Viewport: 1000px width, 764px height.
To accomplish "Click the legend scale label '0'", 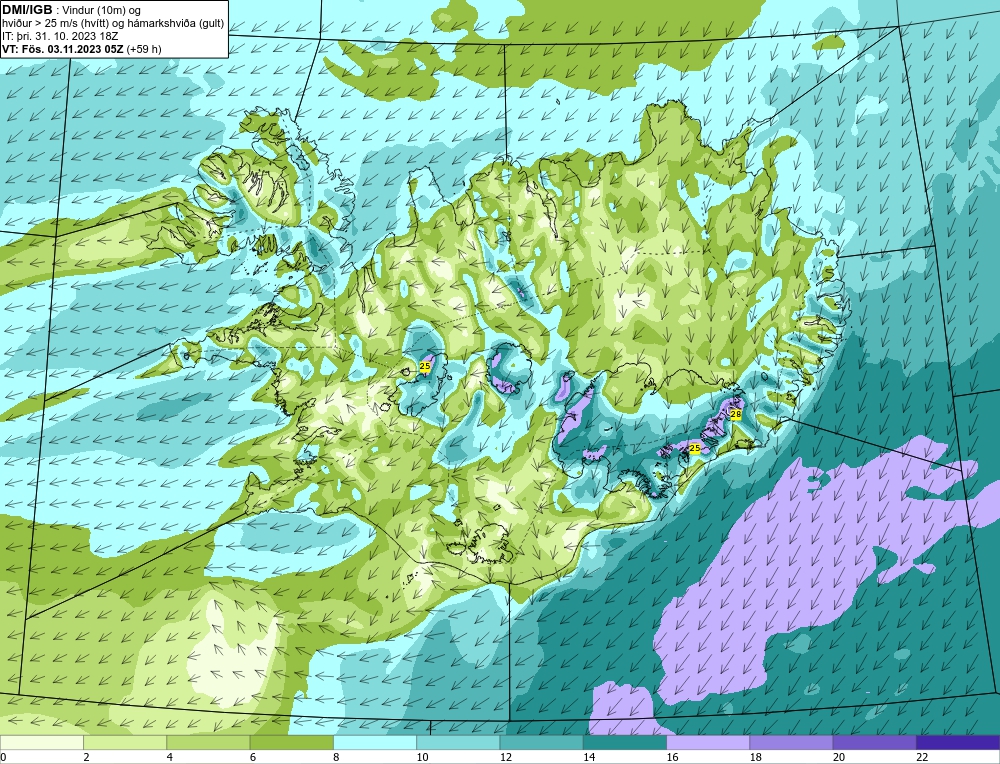I will point(3,757).
